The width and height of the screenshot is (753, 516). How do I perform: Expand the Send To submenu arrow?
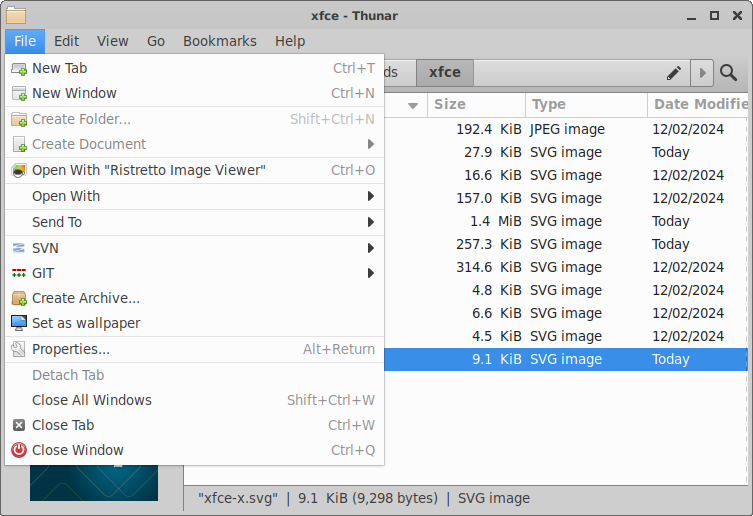point(370,222)
